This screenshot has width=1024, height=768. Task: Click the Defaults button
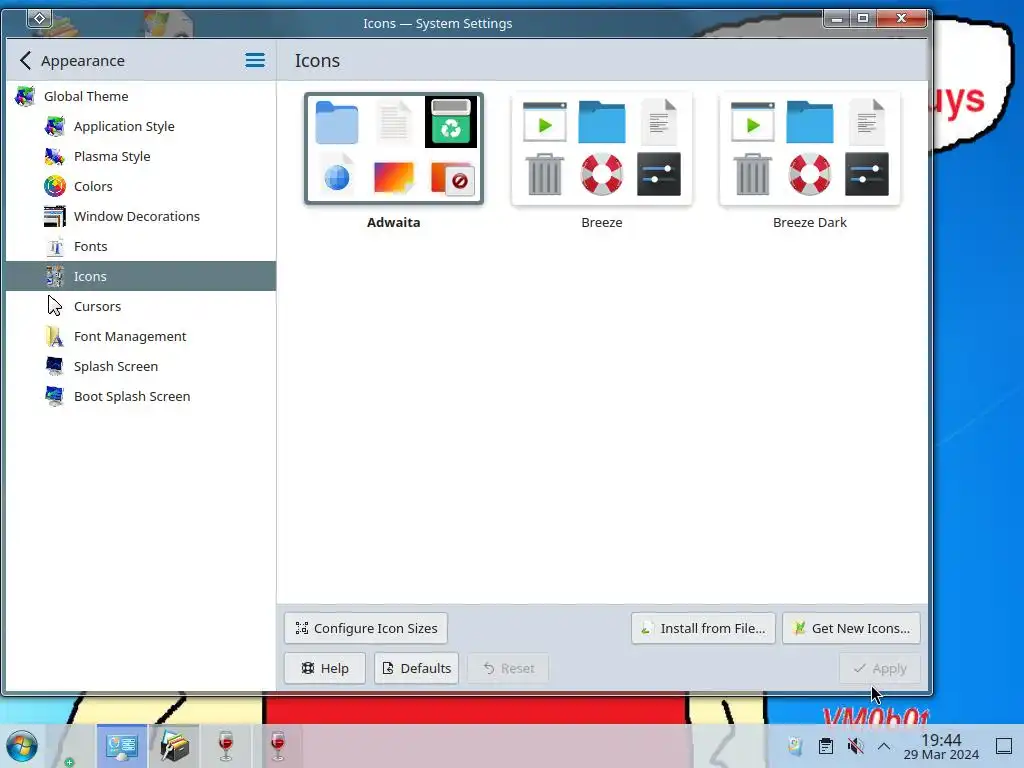[x=417, y=668]
